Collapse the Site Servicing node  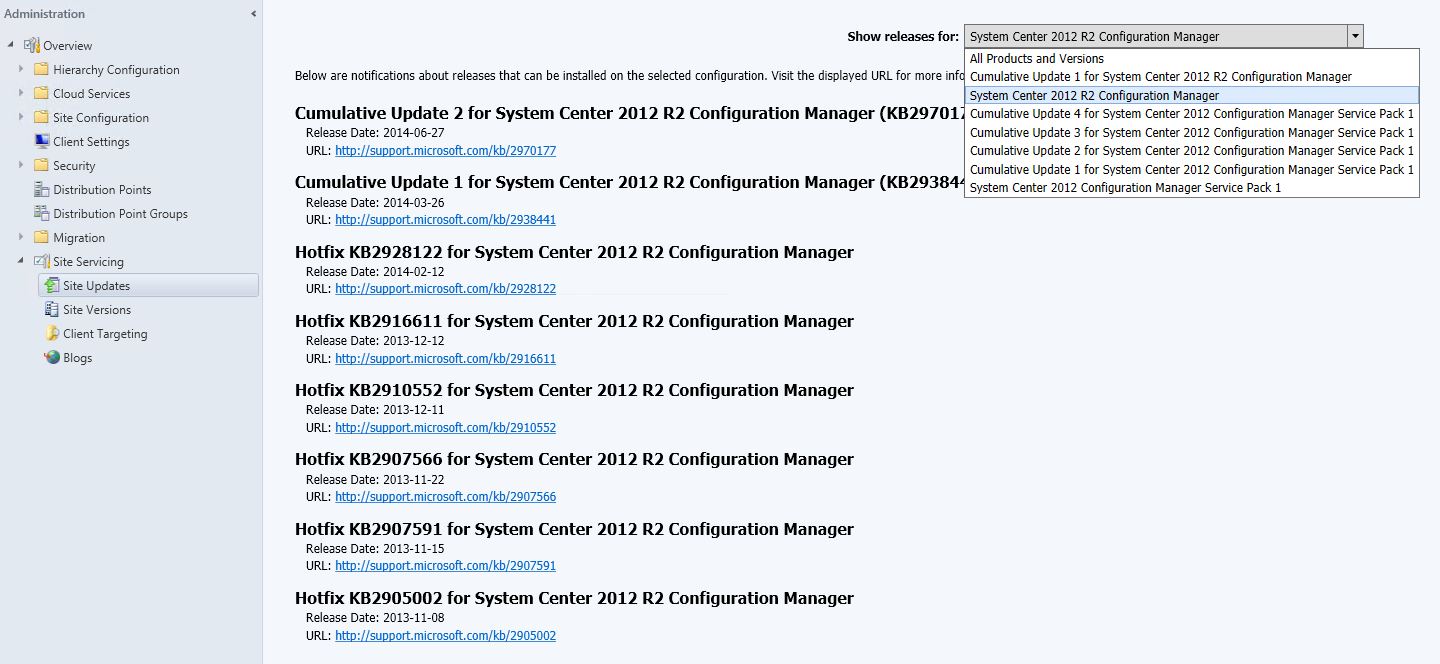tap(21, 261)
